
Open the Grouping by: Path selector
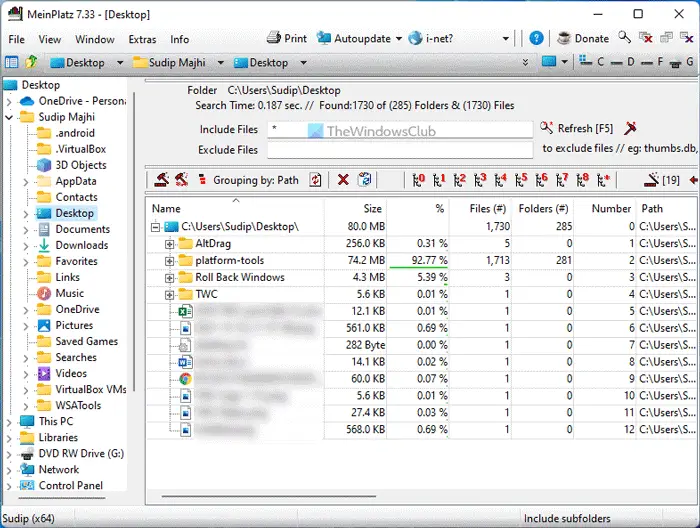[256, 180]
